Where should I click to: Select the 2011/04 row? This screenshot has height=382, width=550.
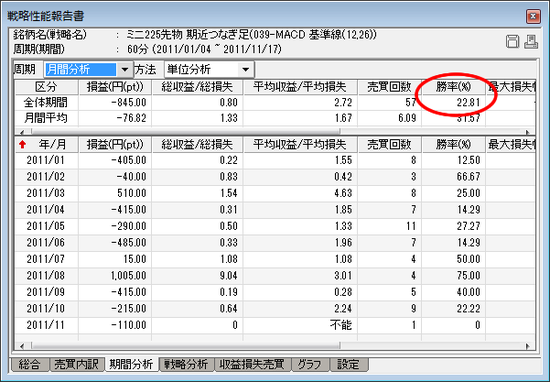coord(275,210)
